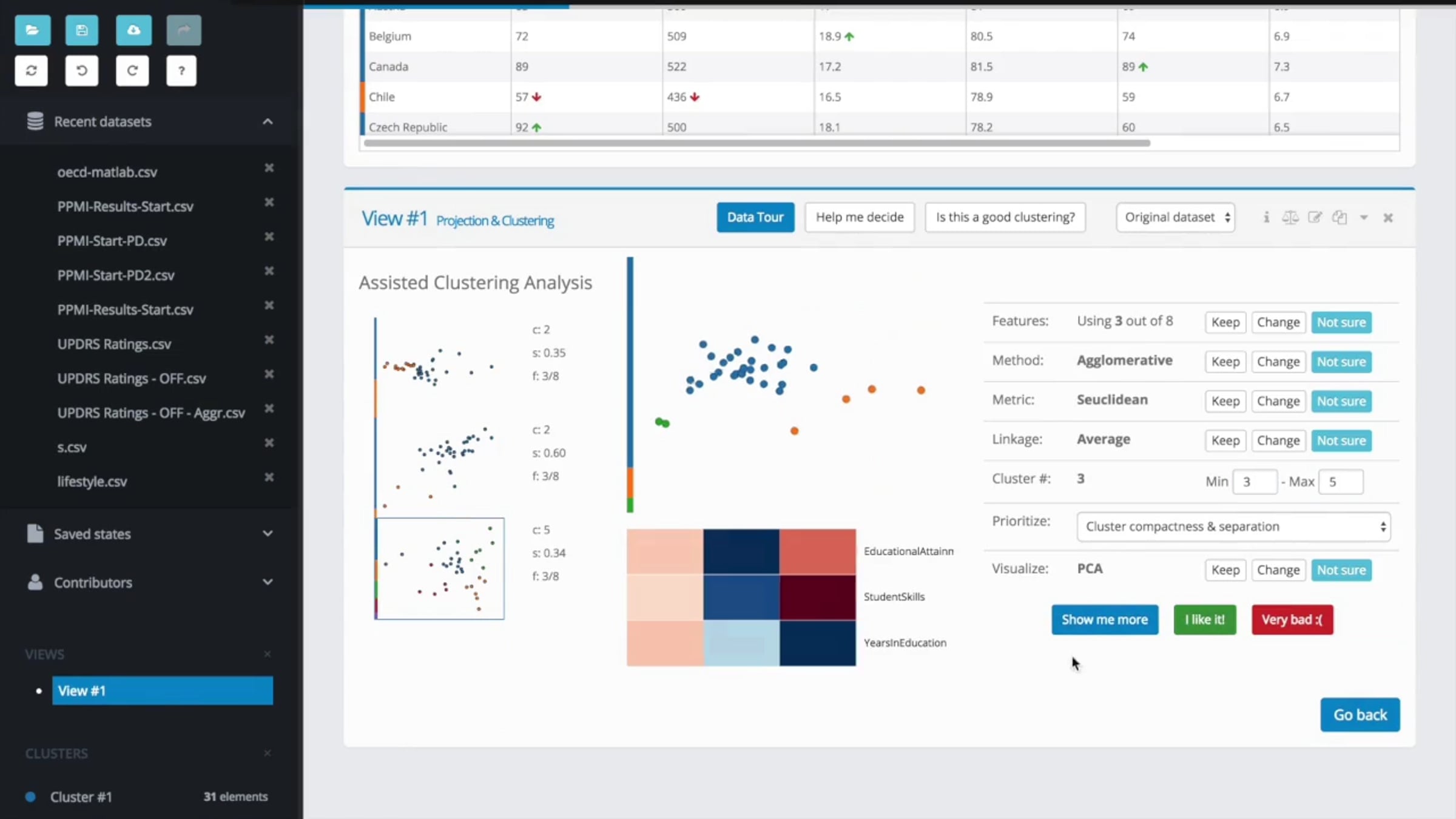Screen dimensions: 1456x819
Task: Click the question mark help icon
Action: pos(181,70)
